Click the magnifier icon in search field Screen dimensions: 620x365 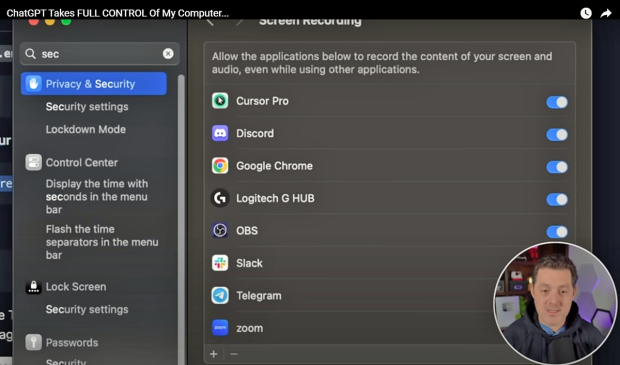30,54
